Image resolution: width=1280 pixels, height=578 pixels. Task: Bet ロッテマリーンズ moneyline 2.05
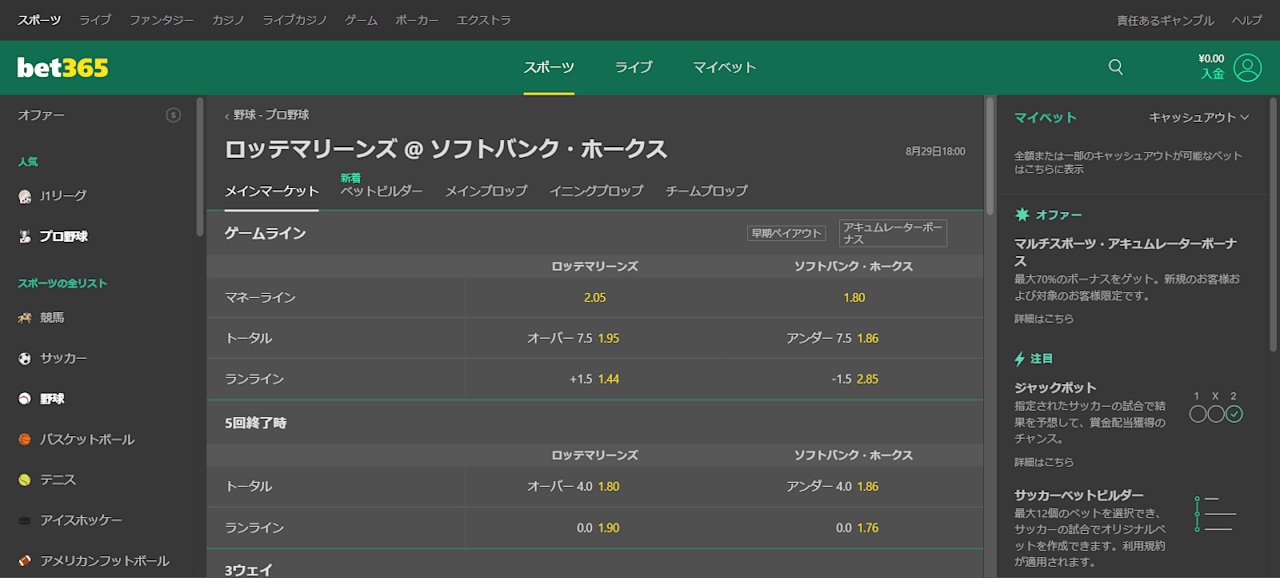pyautogui.click(x=595, y=297)
